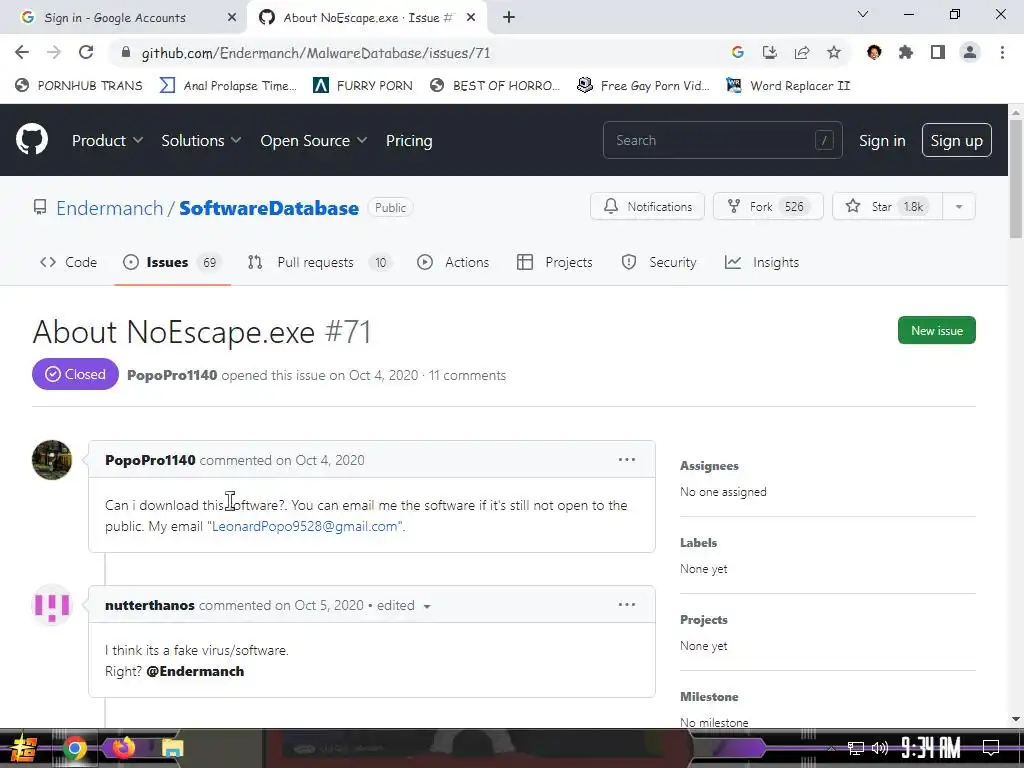1024x768 pixels.
Task: Toggle Chrome side panel icon
Action: pos(938,52)
